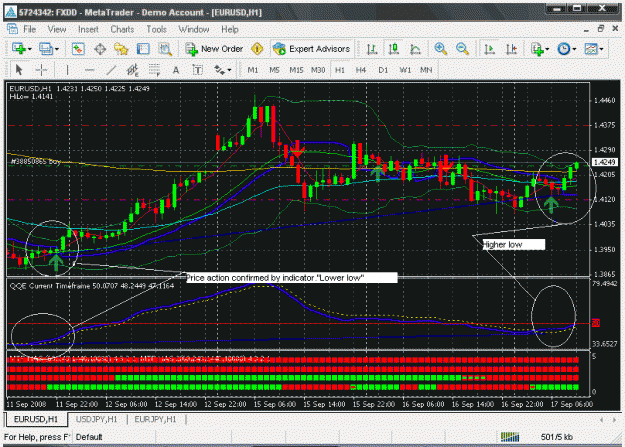Click the New Order button

214,49
